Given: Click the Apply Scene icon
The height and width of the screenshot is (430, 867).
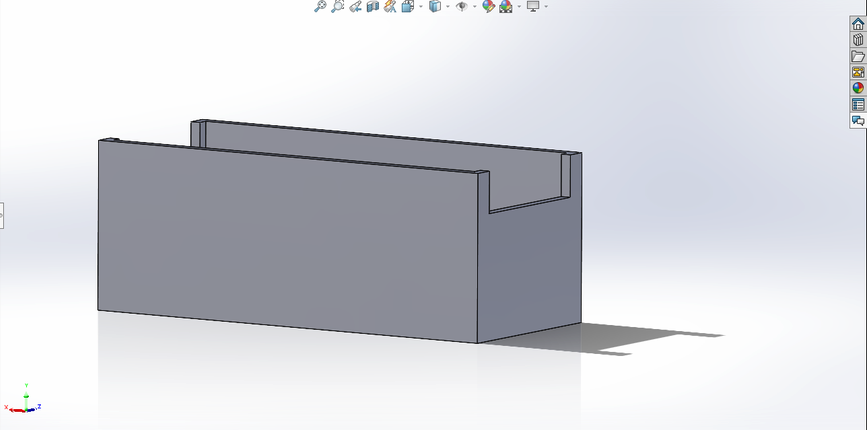Looking at the screenshot, I should click(506, 7).
